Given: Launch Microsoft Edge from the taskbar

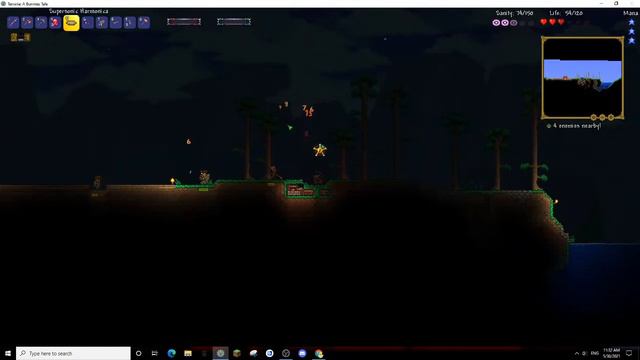Looking at the screenshot, I should coord(171,353).
